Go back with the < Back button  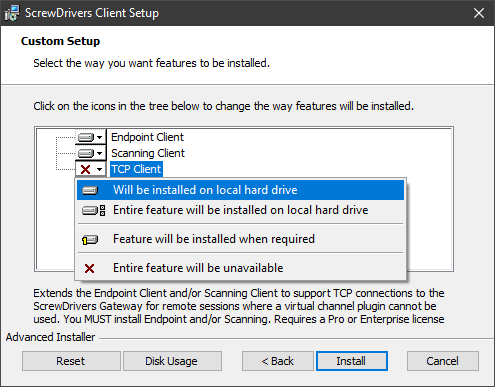277,361
